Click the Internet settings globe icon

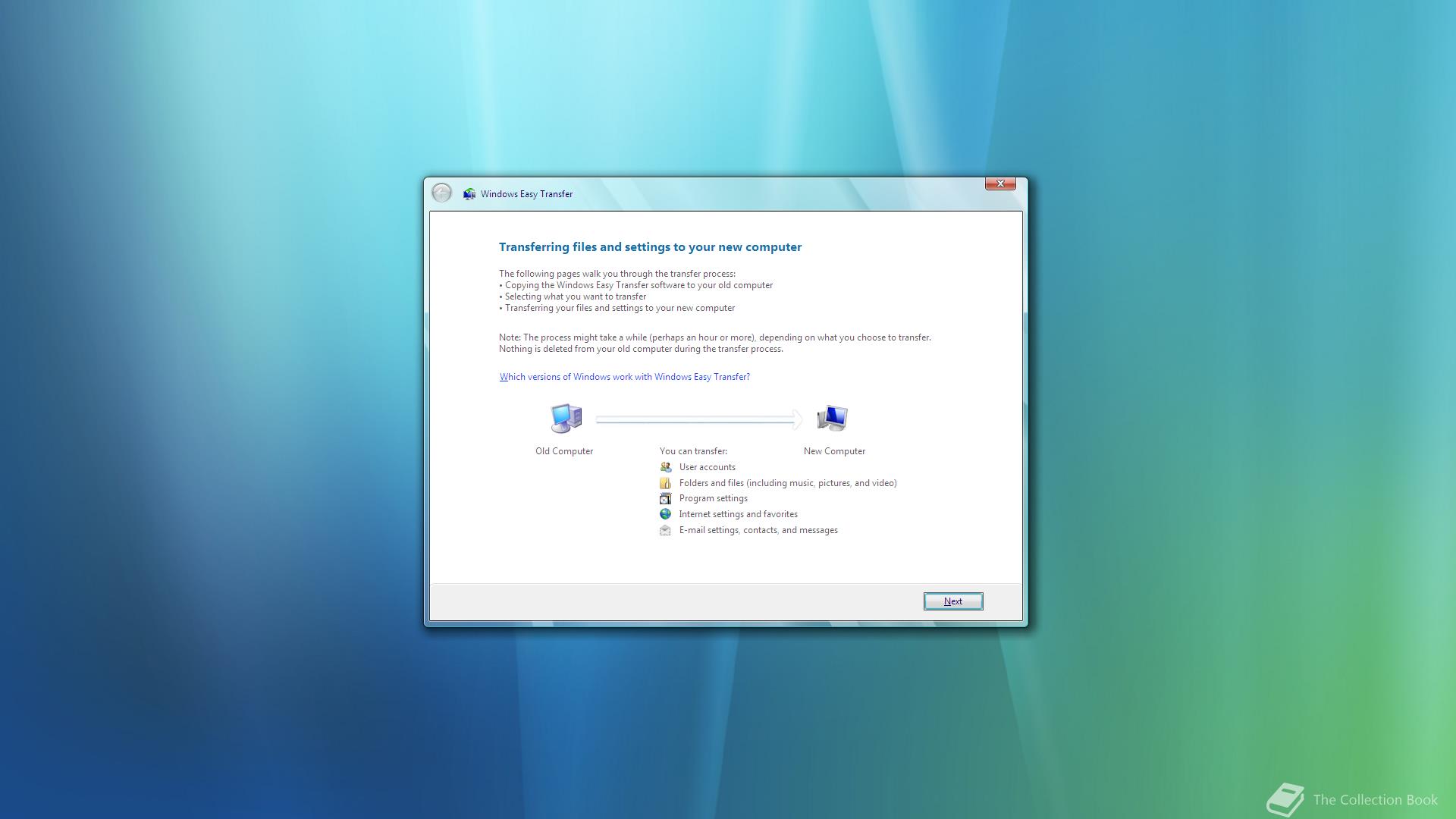[666, 513]
